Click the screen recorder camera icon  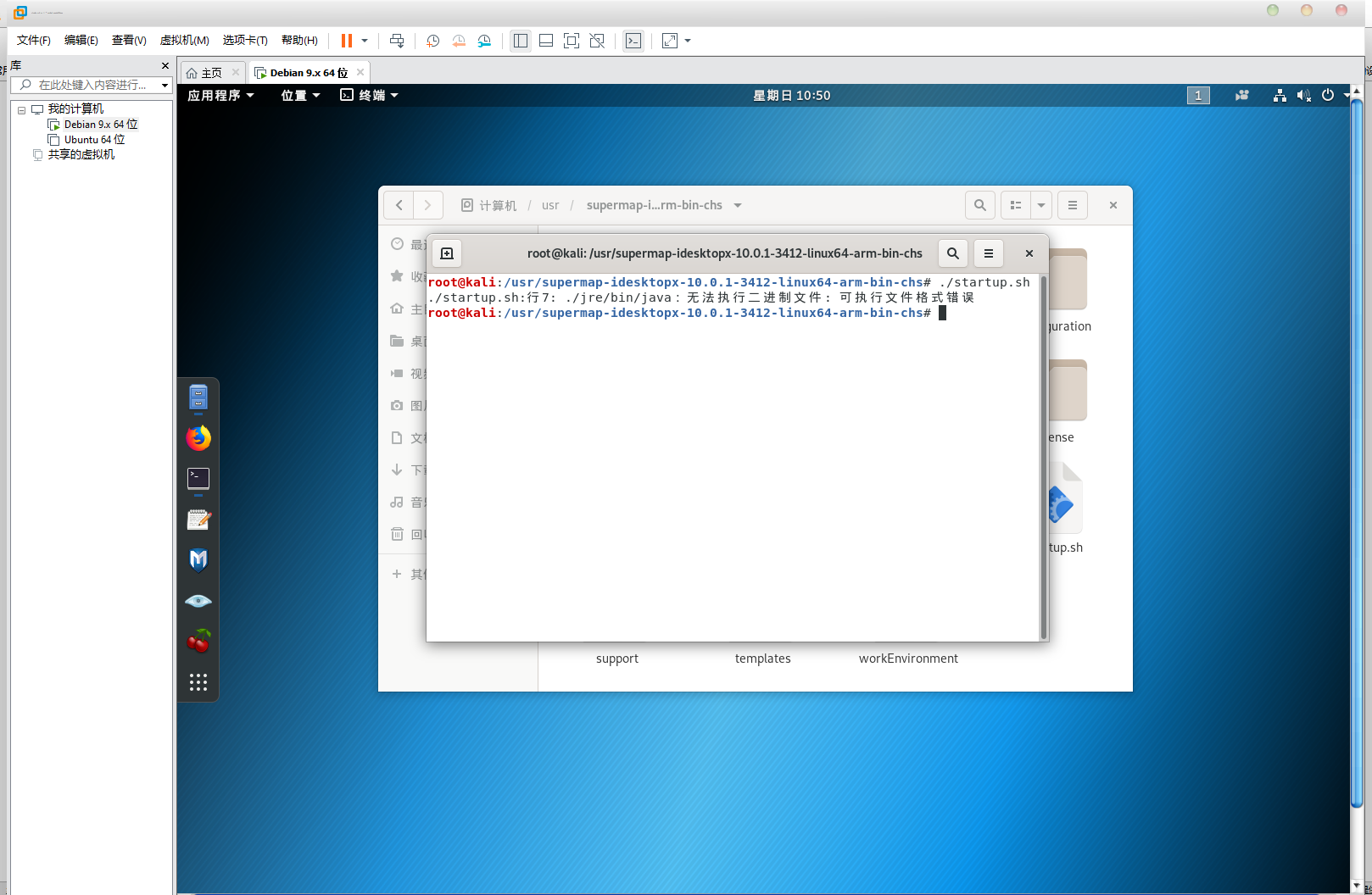click(x=1242, y=96)
